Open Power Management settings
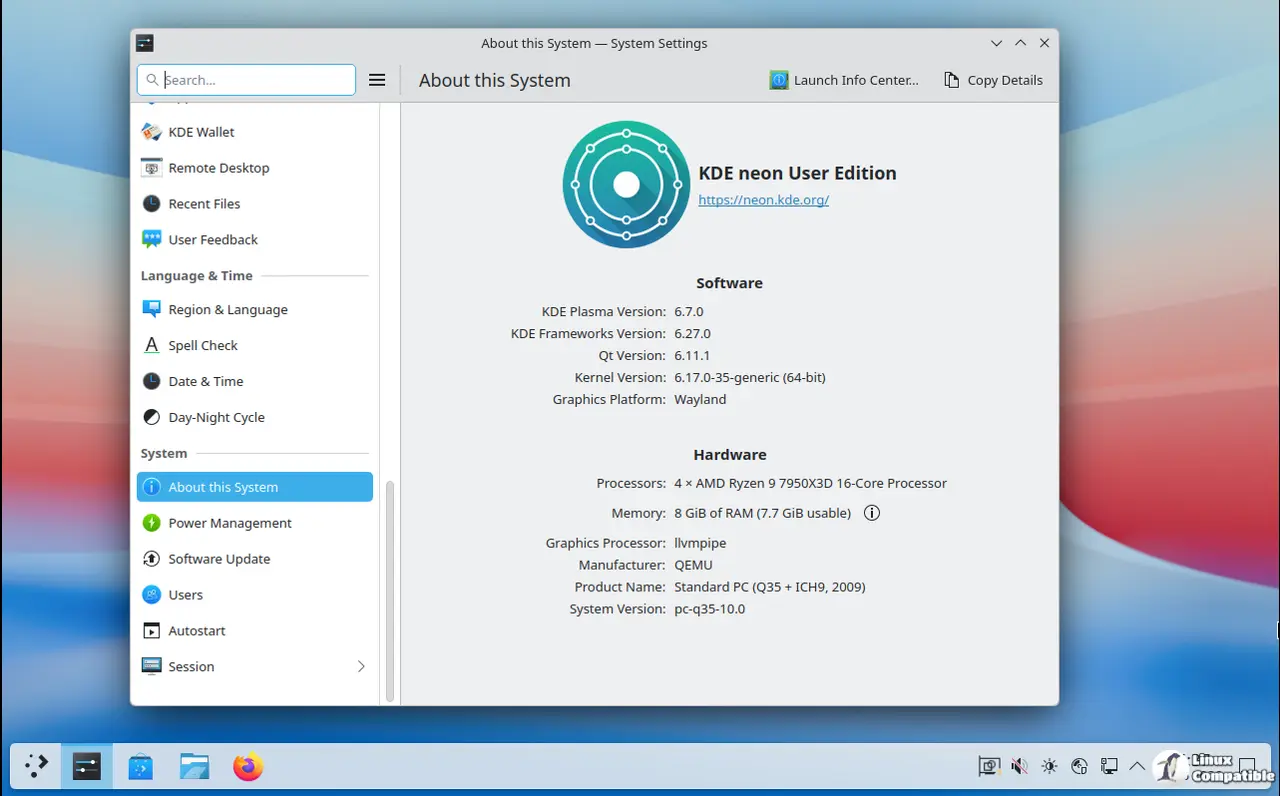This screenshot has height=796, width=1280. coord(254,523)
